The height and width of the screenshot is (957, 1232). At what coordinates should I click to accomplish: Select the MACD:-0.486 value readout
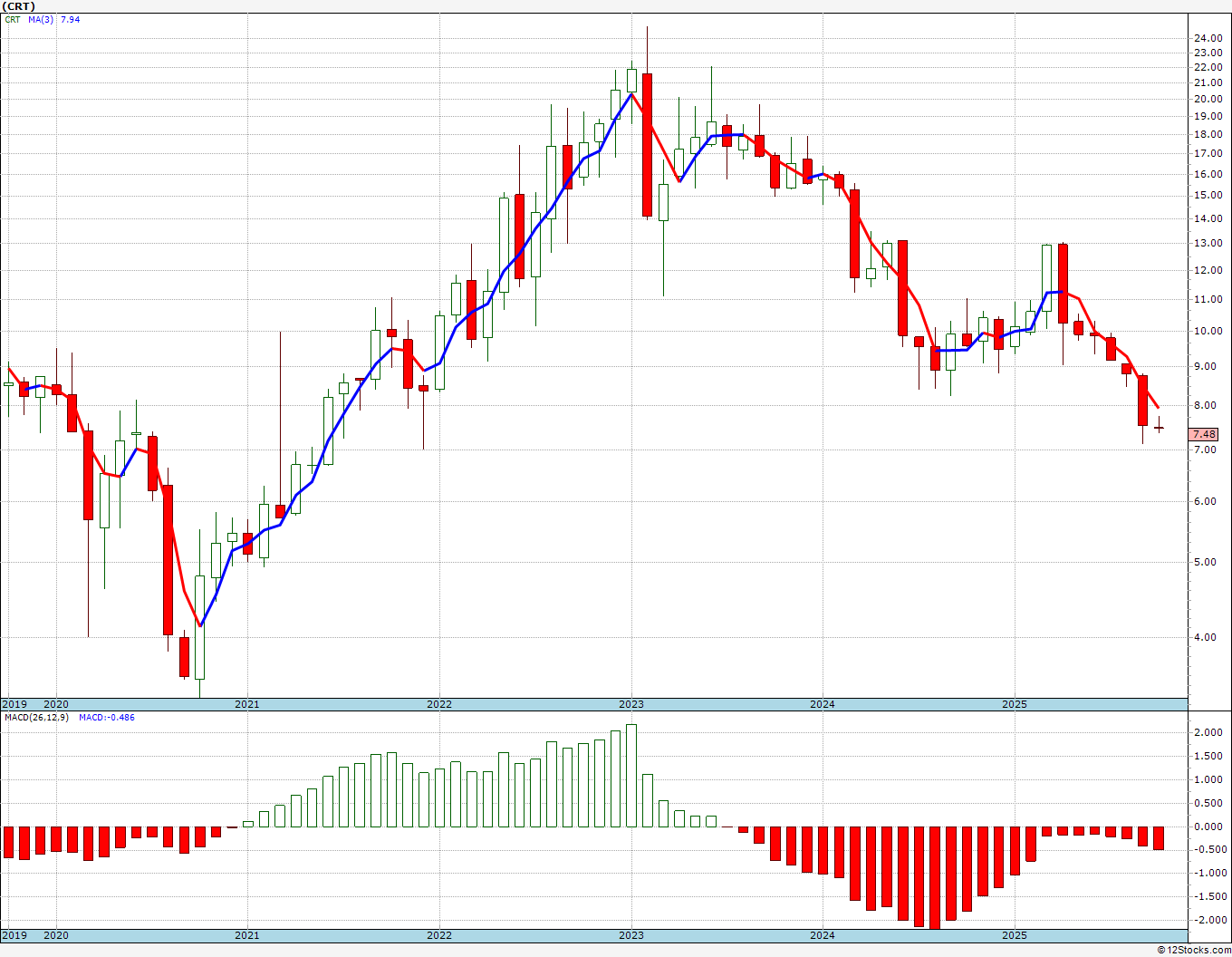pos(106,717)
